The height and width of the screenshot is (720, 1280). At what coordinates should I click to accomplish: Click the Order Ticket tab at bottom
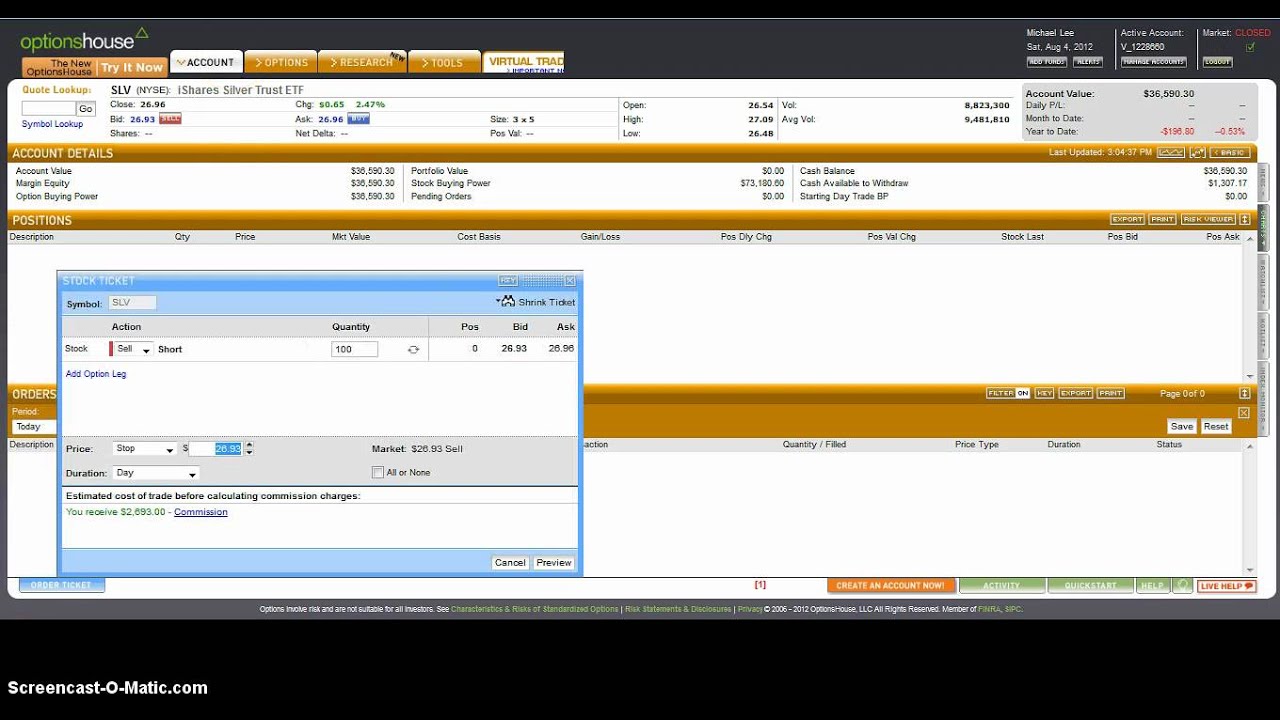[61, 585]
